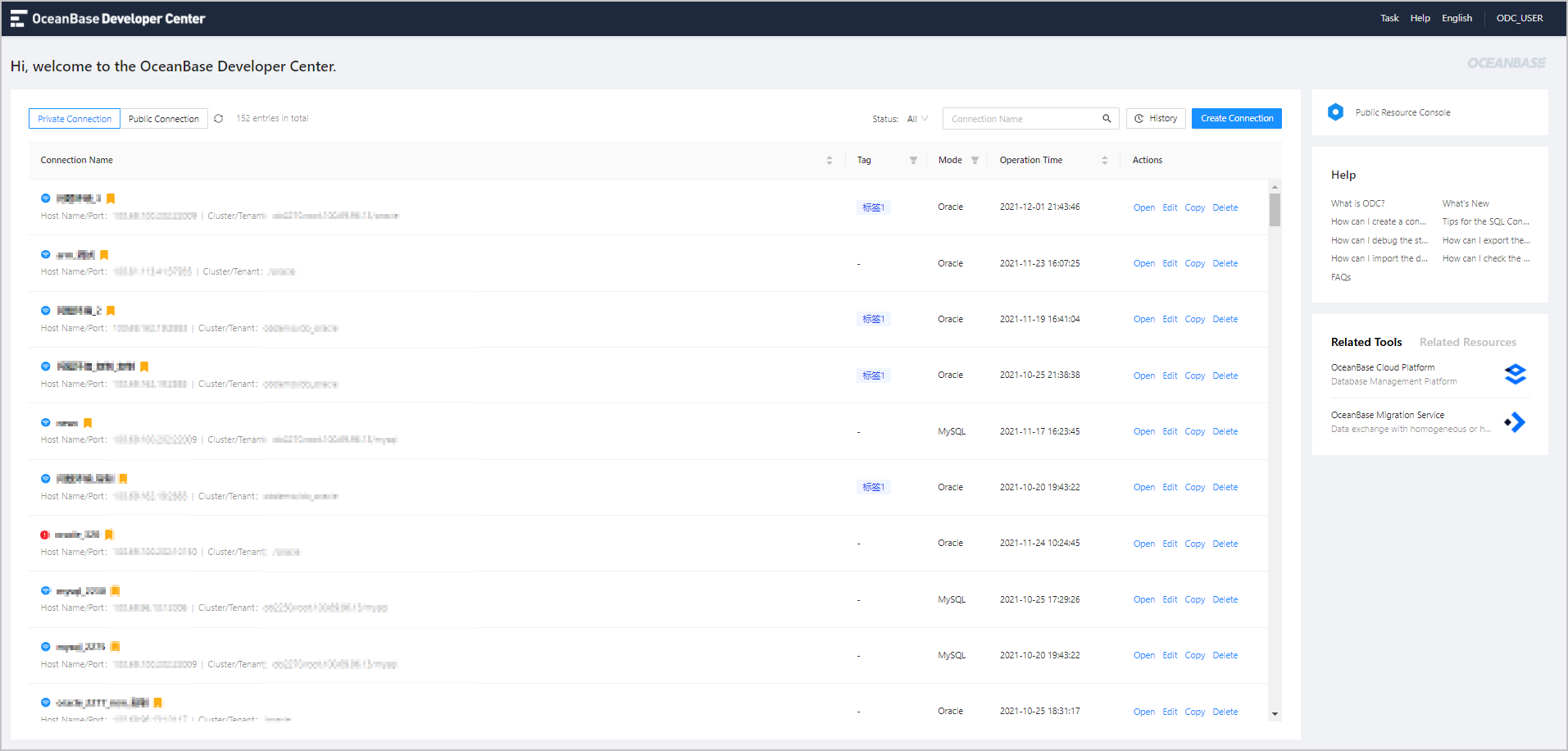This screenshot has height=751, width=1568.
Task: Click the tag label on the 2021-12-01 connection
Action: tap(874, 207)
